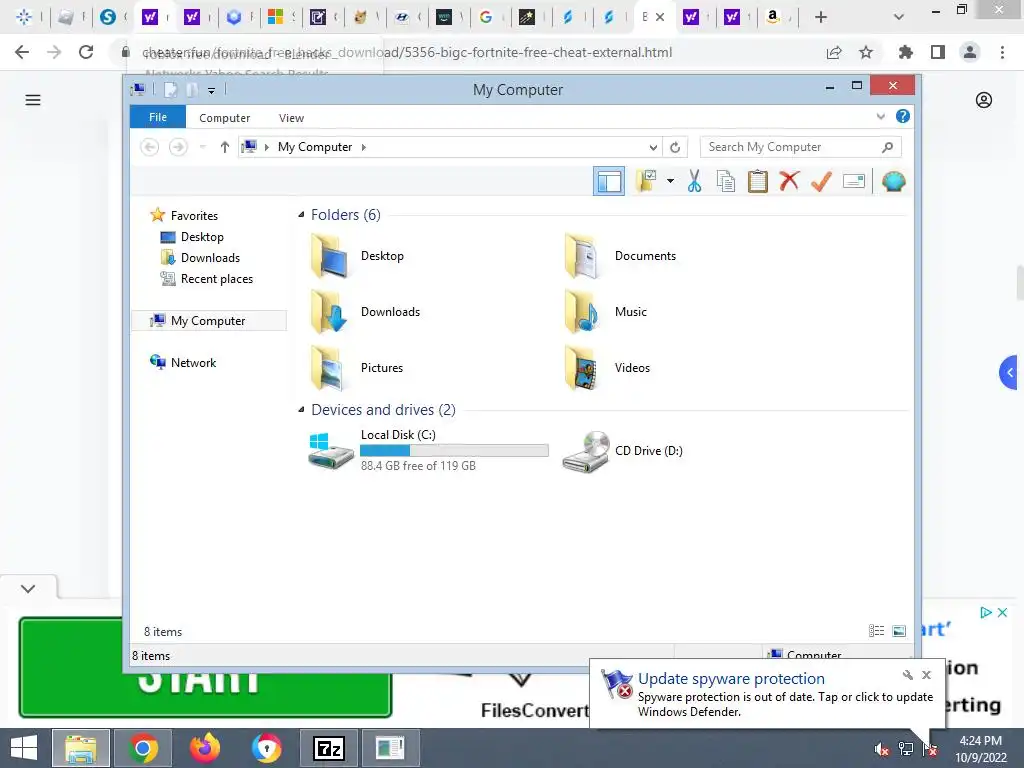Click the Rename icon in toolbar
Screen dimensions: 1024x768
click(x=854, y=181)
